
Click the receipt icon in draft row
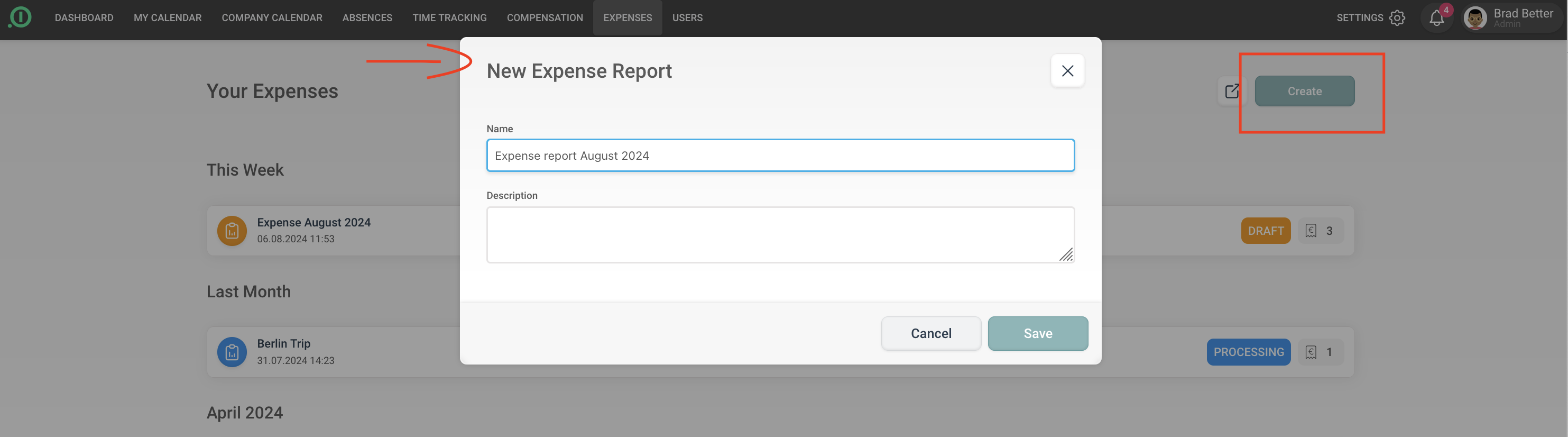[1311, 231]
